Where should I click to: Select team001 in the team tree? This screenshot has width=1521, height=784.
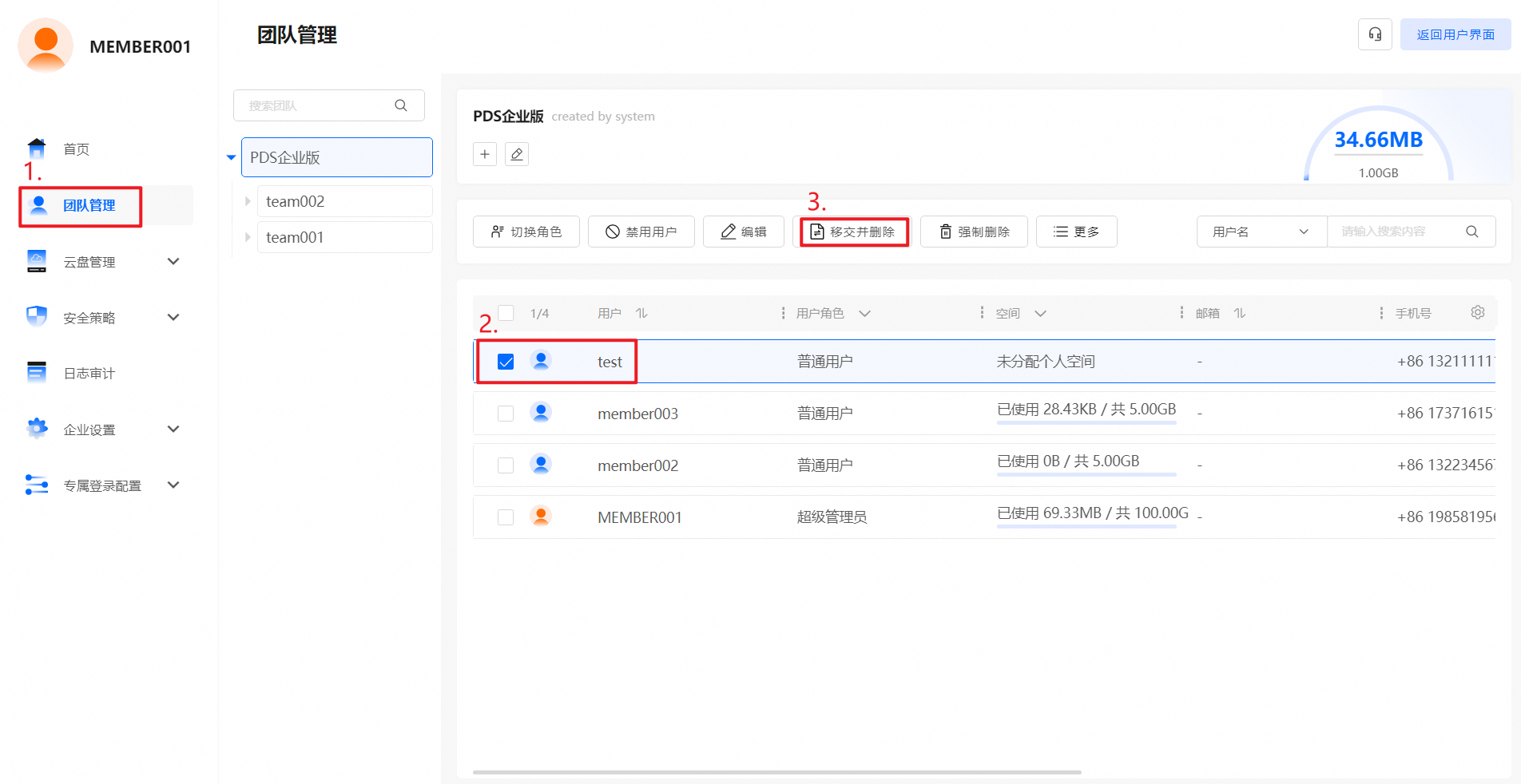[x=345, y=237]
